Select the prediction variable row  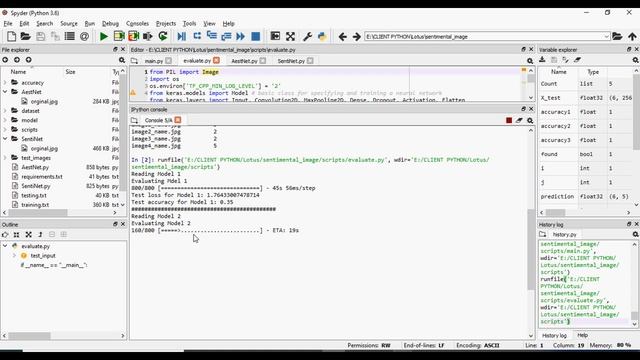[586, 196]
